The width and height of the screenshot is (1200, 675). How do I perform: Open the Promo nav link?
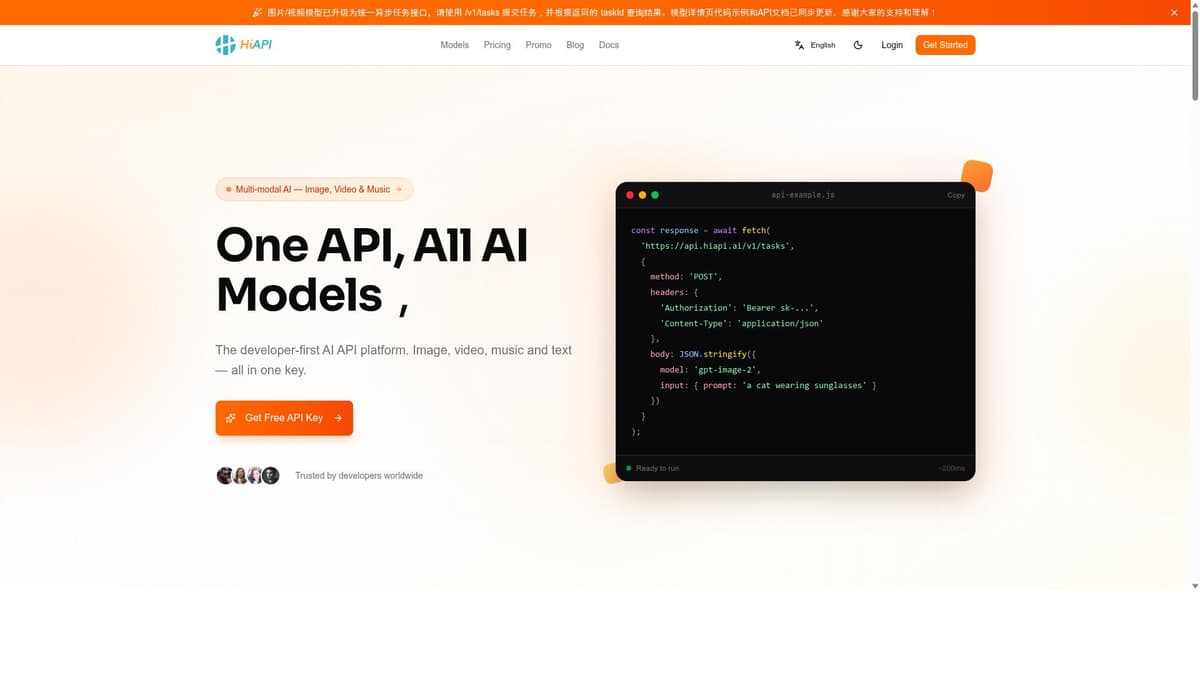[538, 45]
